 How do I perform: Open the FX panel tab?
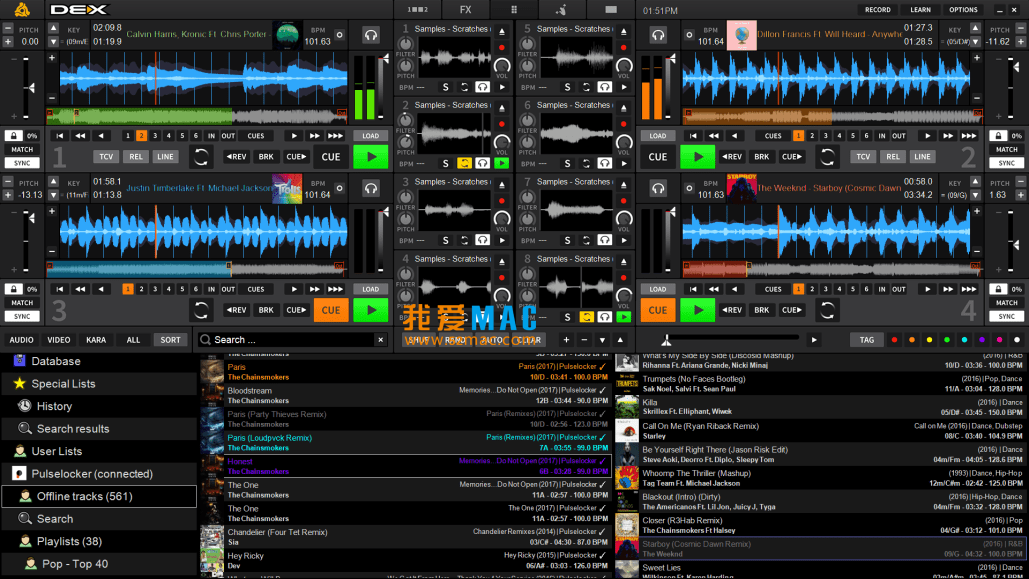click(x=465, y=9)
